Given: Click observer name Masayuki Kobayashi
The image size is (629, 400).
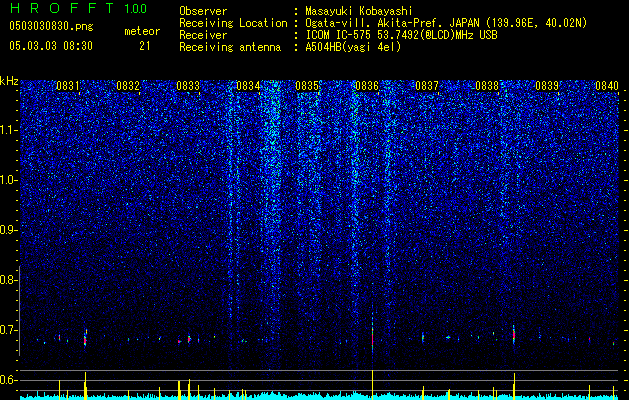Looking at the screenshot, I should tap(359, 11).
